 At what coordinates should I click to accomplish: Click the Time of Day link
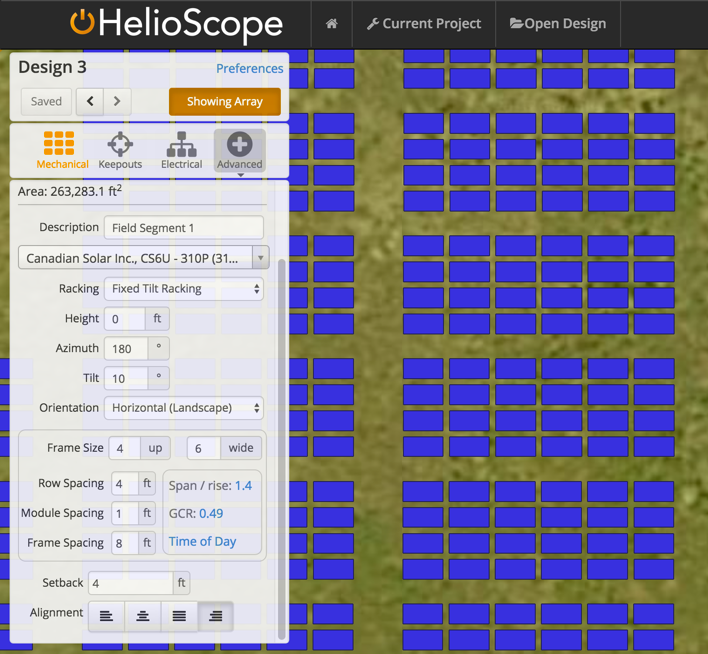[x=202, y=542]
